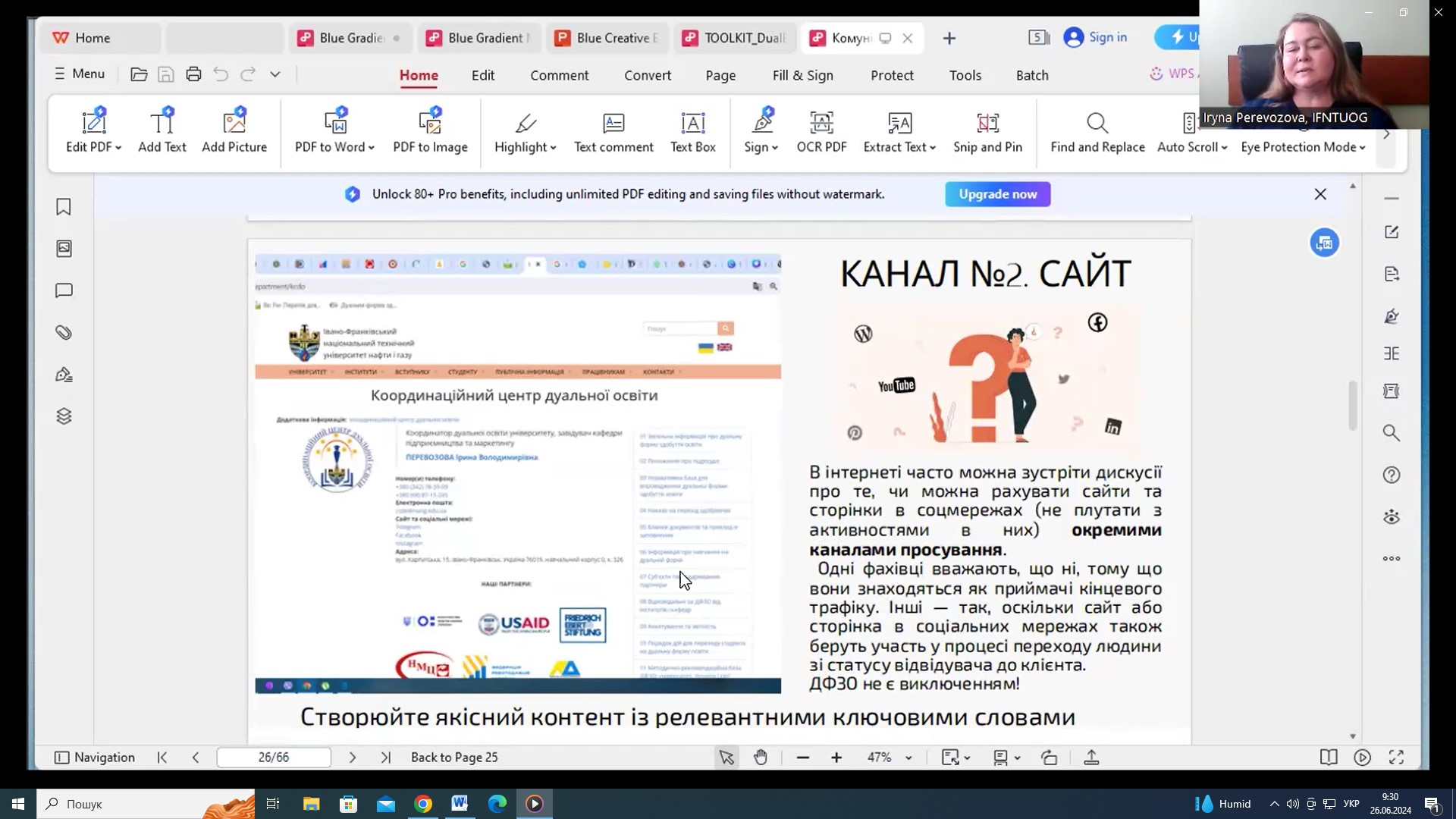The height and width of the screenshot is (819, 1456).
Task: Run OCR PDF recognition
Action: pyautogui.click(x=821, y=130)
